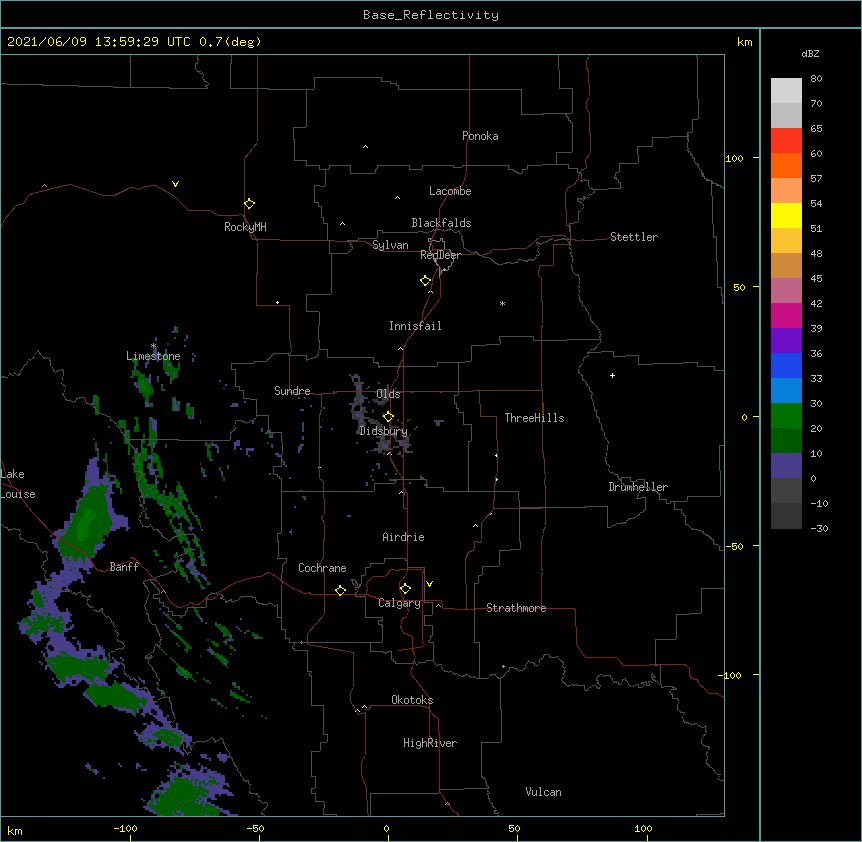Click the yellow 54 dBZ color swatch
Viewport: 862px width, 842px height.
786,215
